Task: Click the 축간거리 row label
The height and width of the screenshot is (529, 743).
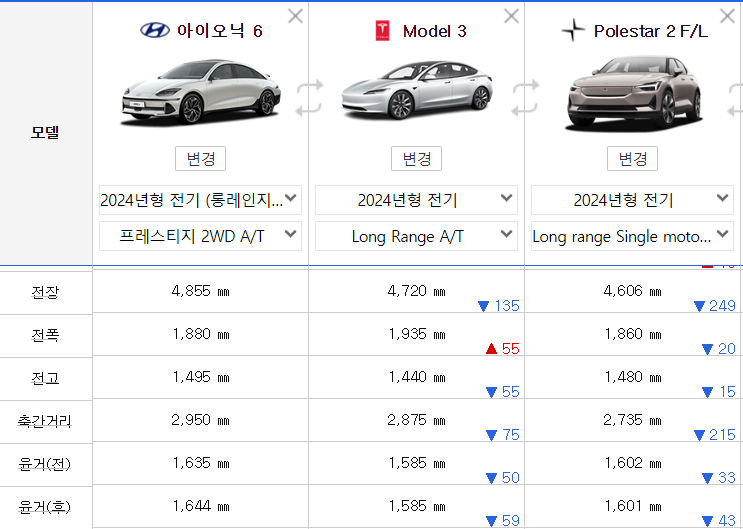Action: point(45,421)
